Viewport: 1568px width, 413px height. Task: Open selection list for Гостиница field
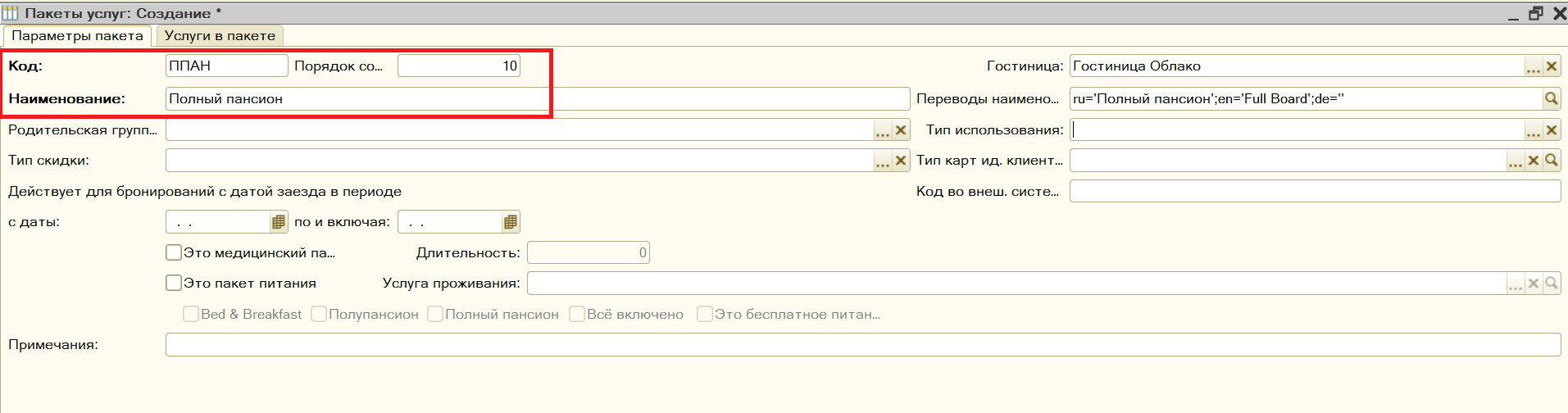pyautogui.click(x=1533, y=66)
